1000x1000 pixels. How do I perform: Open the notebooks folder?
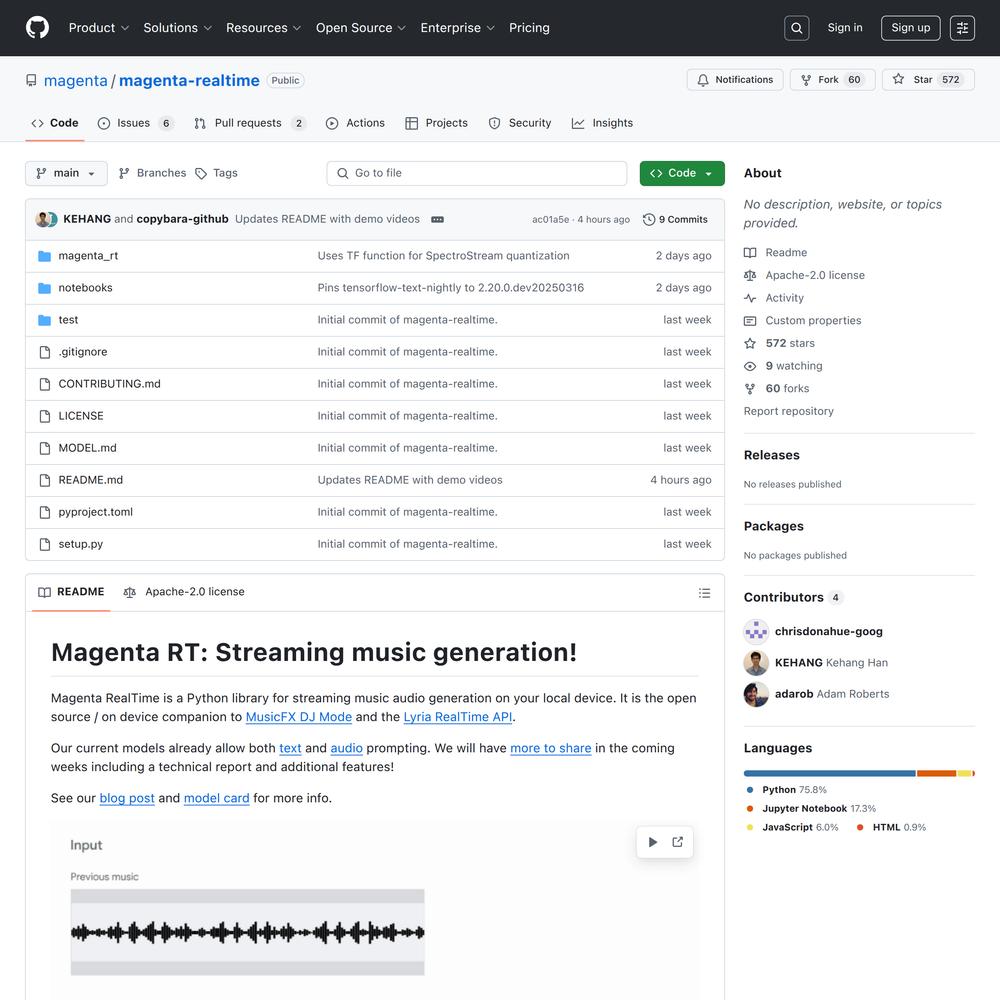pyautogui.click(x=85, y=288)
